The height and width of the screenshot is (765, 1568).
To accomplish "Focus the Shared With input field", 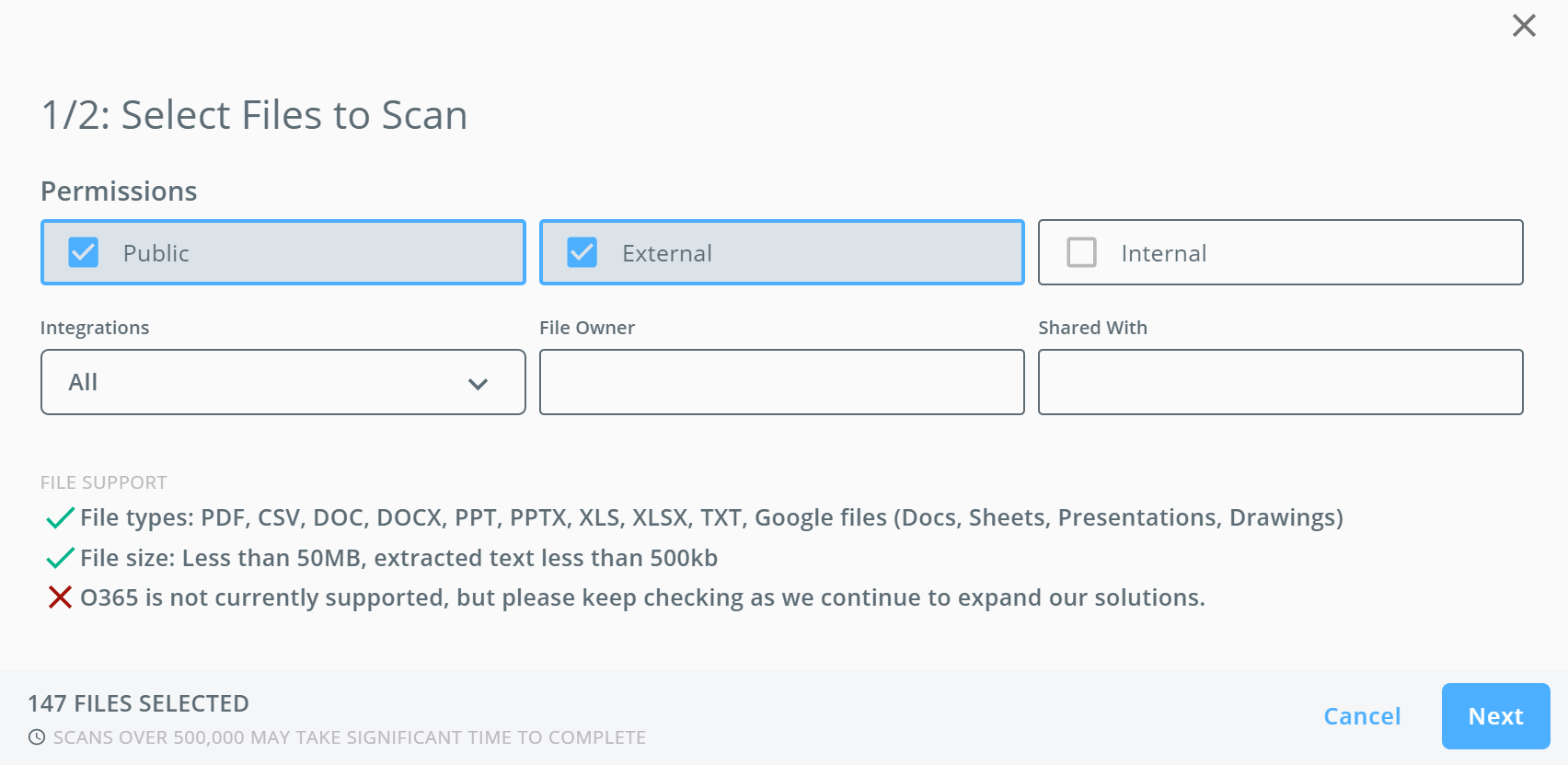I will point(1281,382).
